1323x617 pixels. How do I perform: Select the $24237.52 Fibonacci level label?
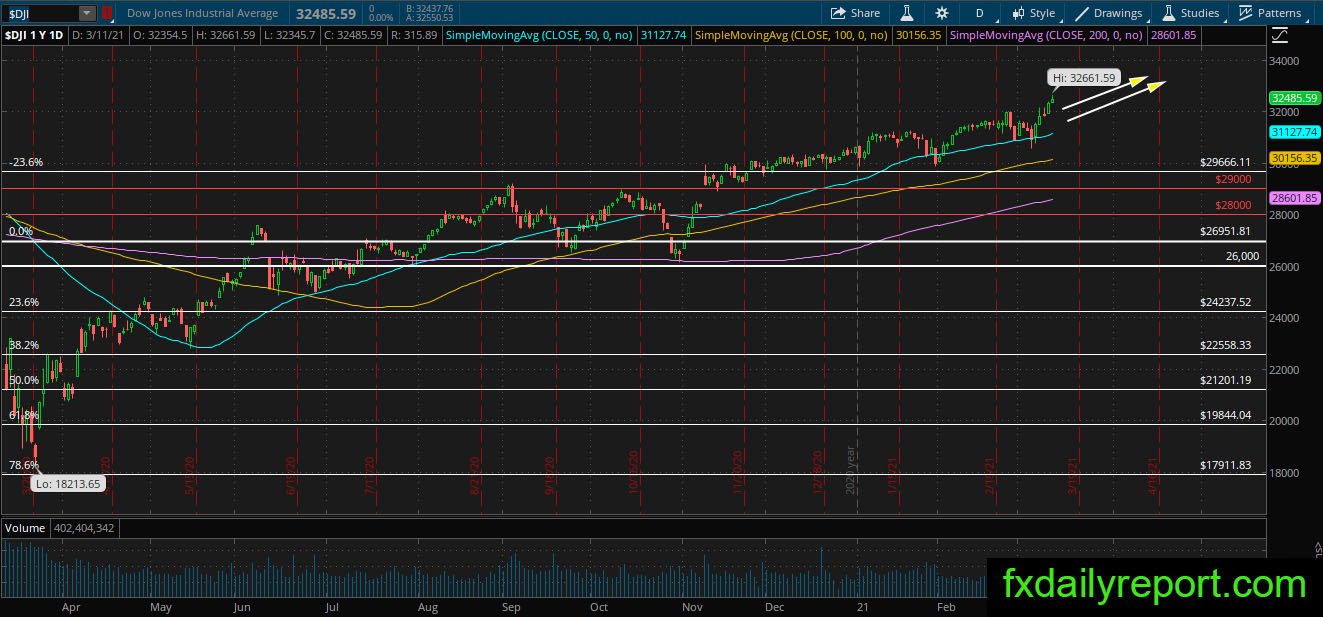(x=1226, y=302)
